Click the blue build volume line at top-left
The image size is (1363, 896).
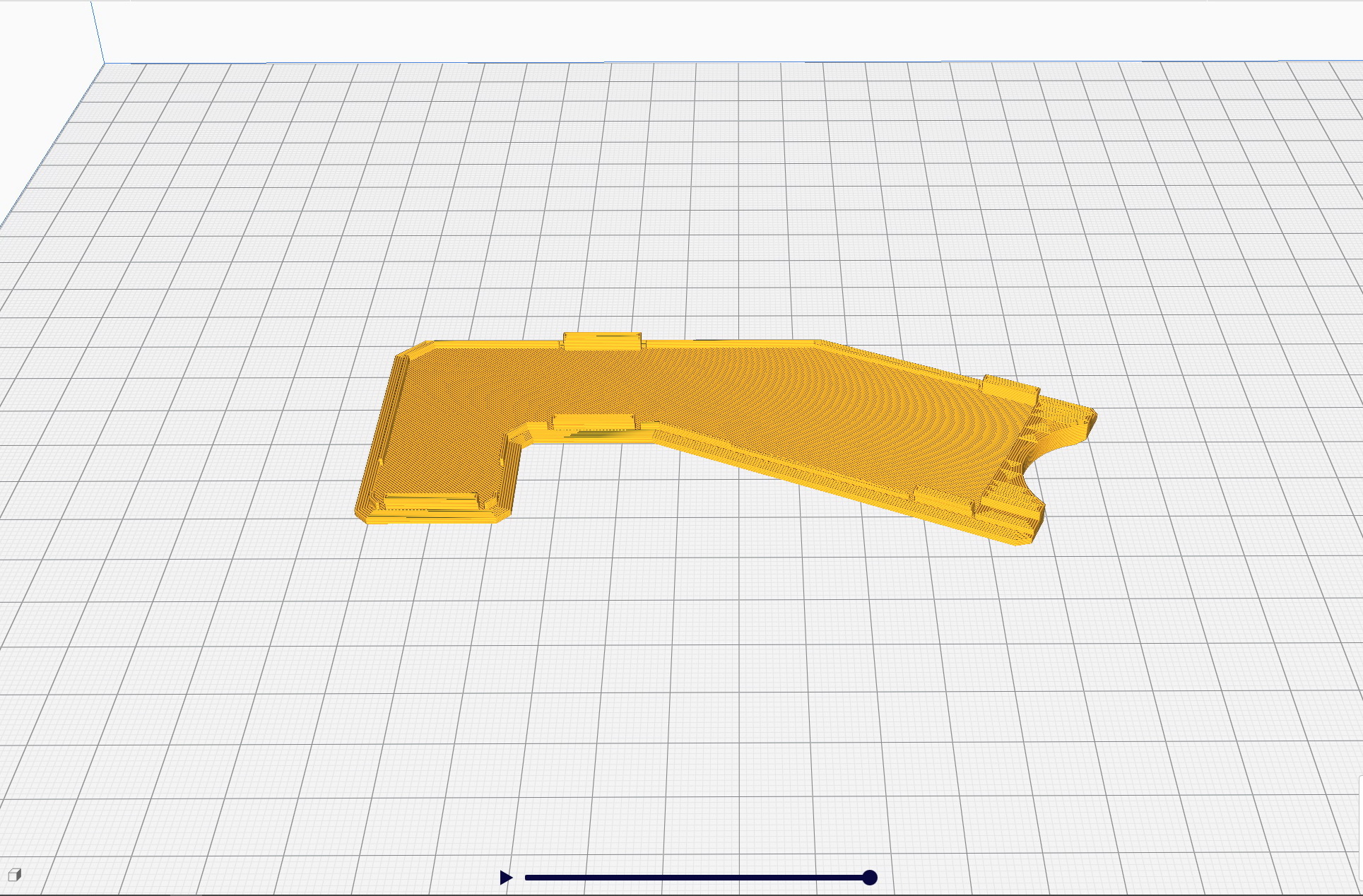[x=98, y=32]
